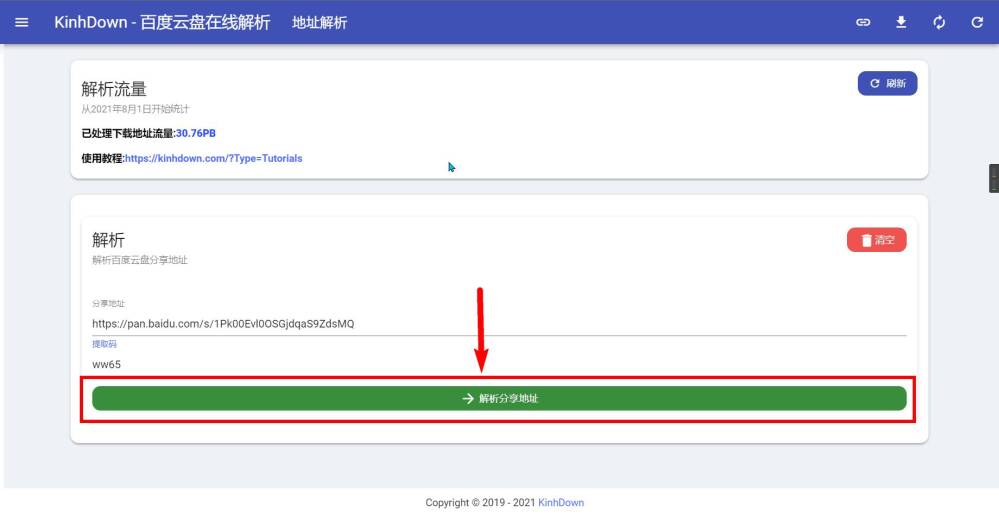The height and width of the screenshot is (517, 999).
Task: Click the 提取码 field label
Action: 104,344
